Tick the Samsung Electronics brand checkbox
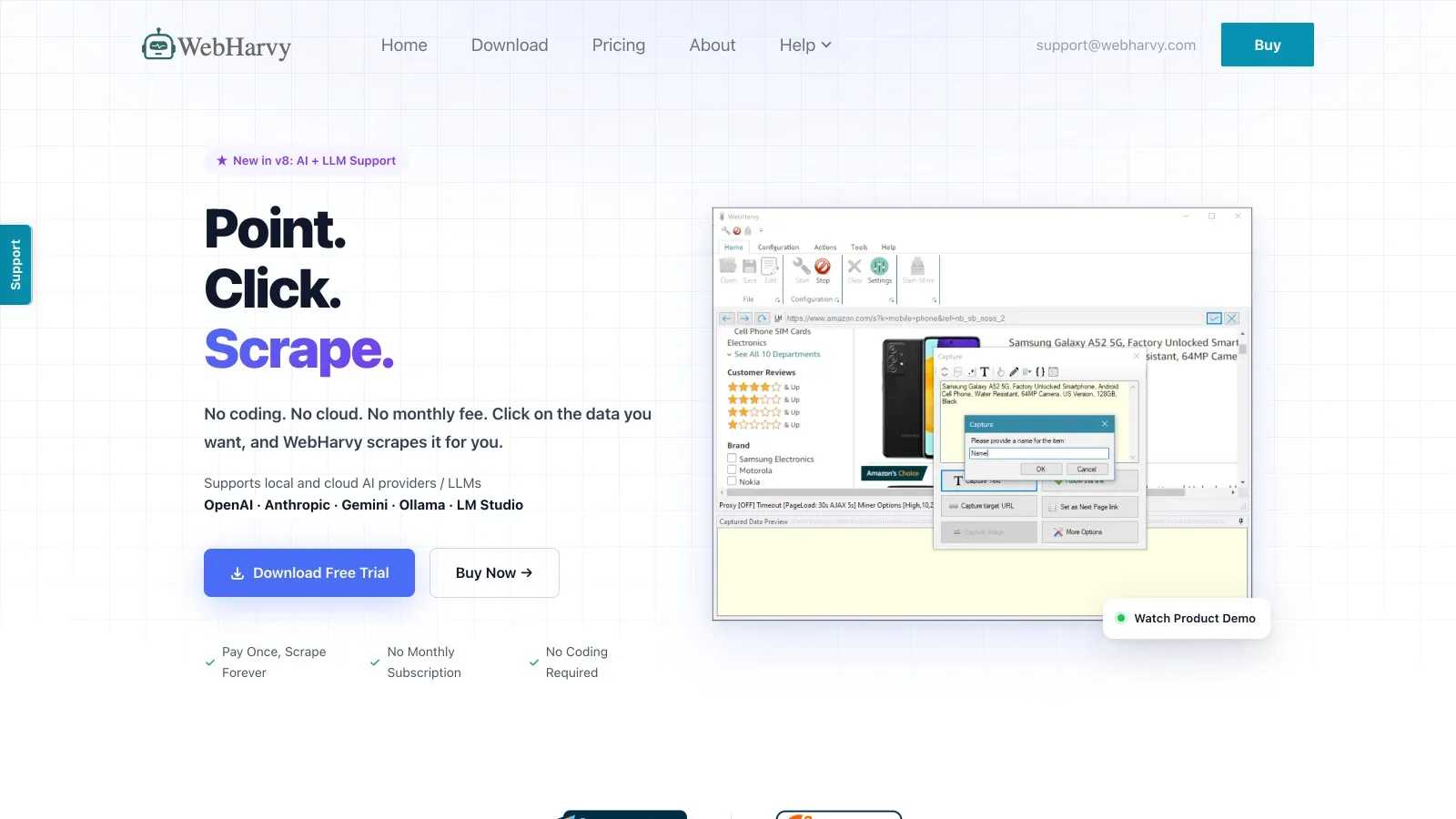 click(732, 459)
